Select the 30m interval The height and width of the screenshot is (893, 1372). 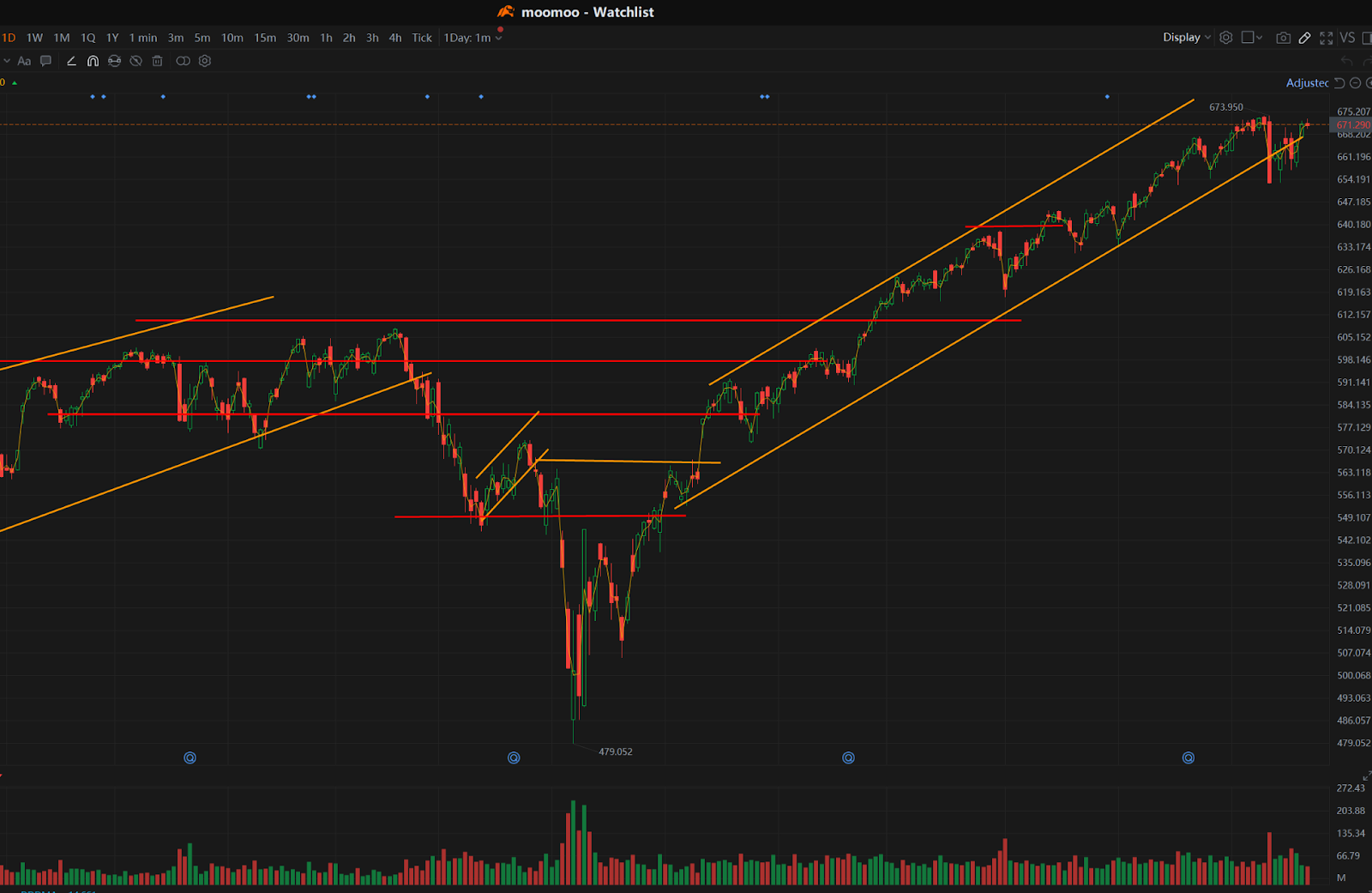(x=298, y=38)
